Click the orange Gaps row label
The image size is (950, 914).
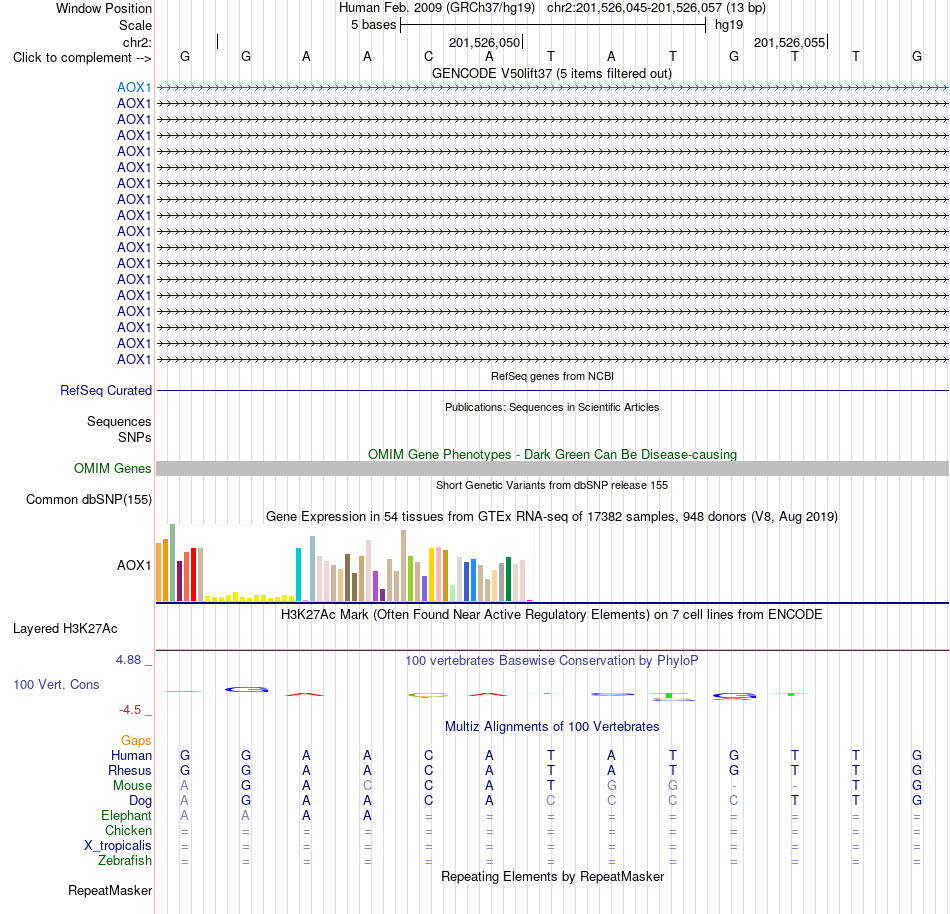(x=136, y=740)
